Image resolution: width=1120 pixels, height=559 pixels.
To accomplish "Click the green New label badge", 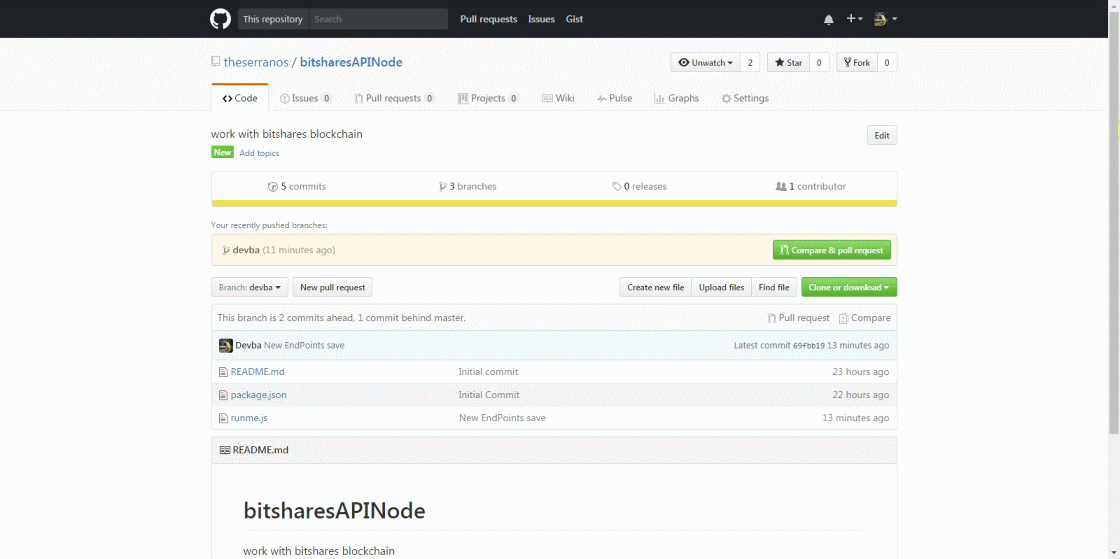I will 222,152.
